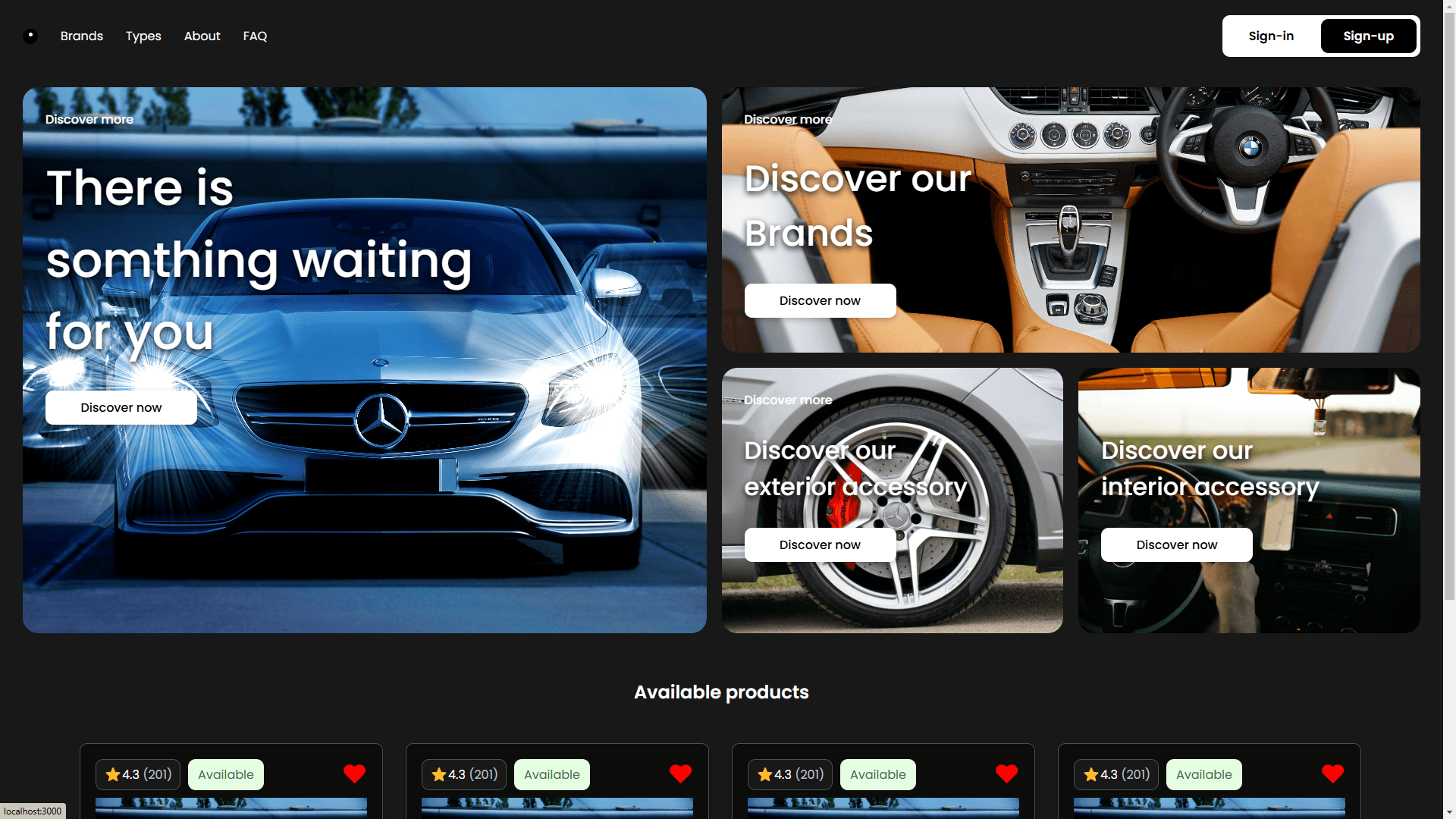This screenshot has height=819, width=1456.
Task: Open the Brands menu item
Action: pos(82,36)
